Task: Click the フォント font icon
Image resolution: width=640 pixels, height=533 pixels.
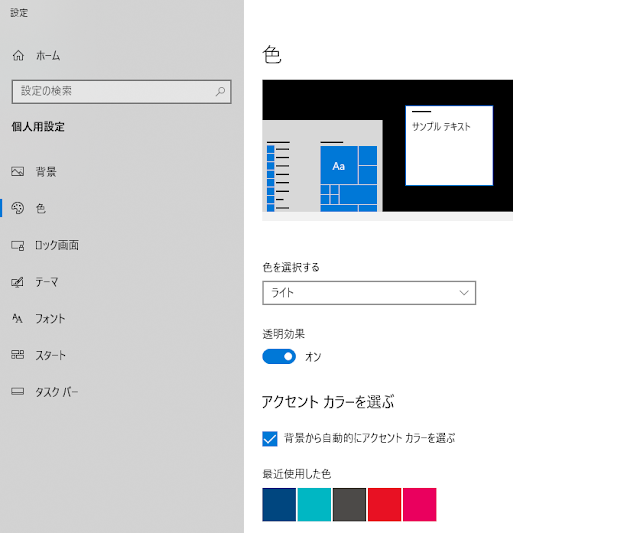Action: [17, 318]
